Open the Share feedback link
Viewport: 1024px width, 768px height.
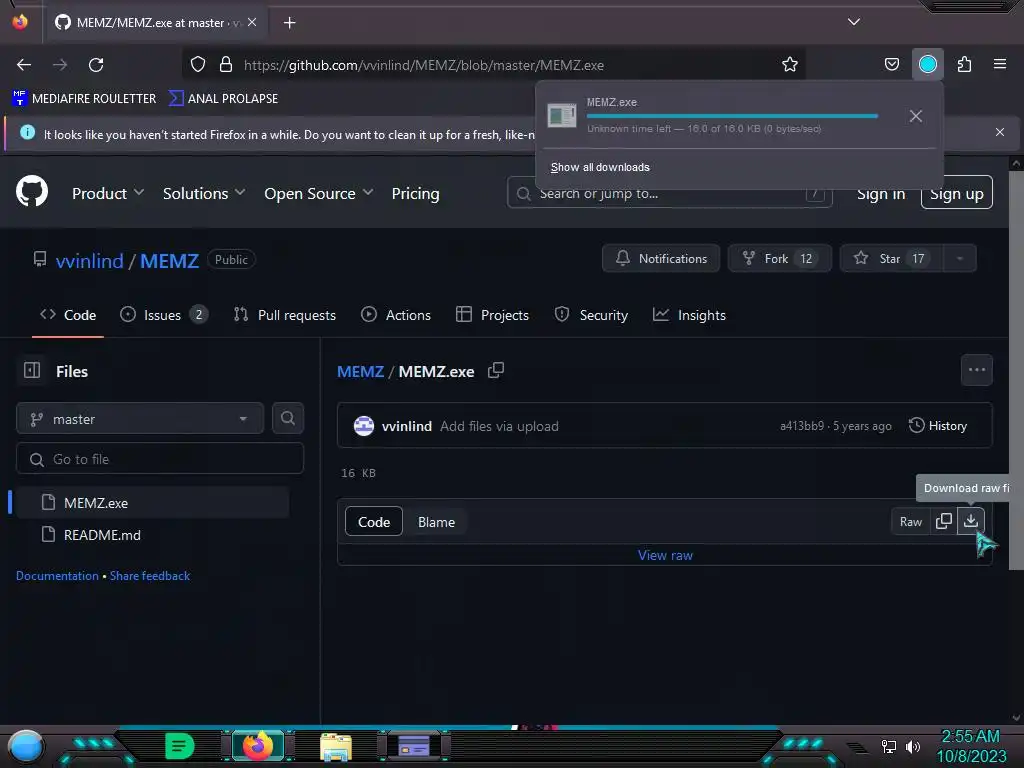click(x=150, y=576)
